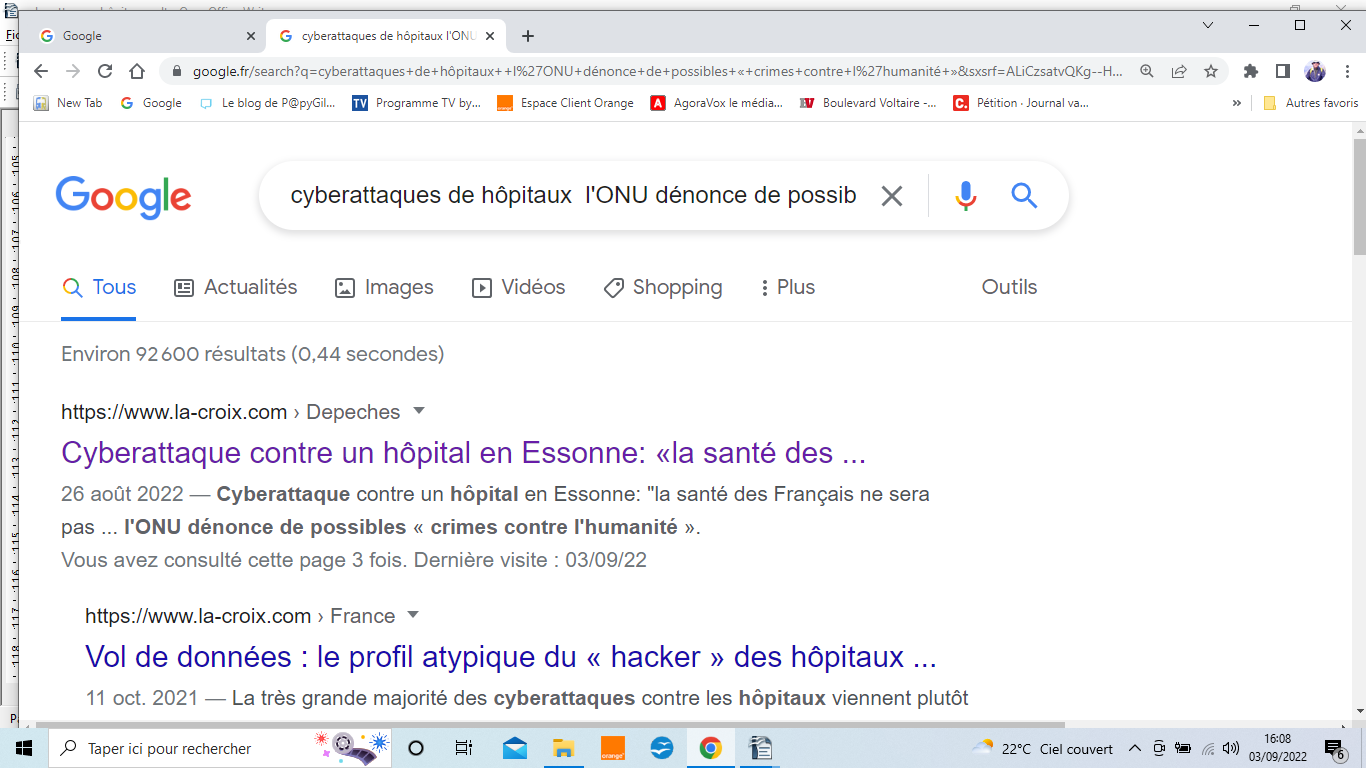Open the browser side panel
1366x768 pixels.
pyautogui.click(x=1283, y=71)
